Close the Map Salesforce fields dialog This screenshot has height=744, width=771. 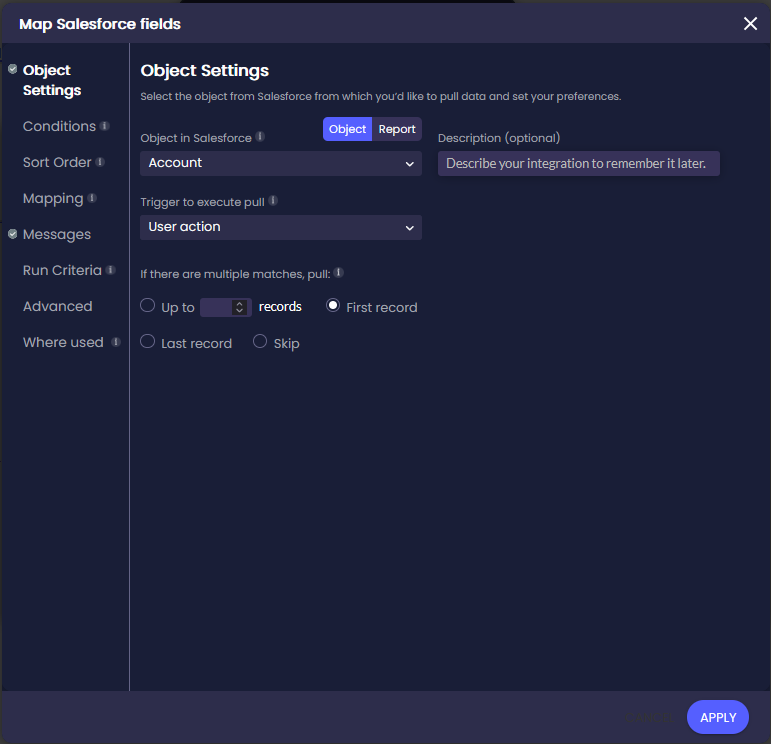(750, 24)
